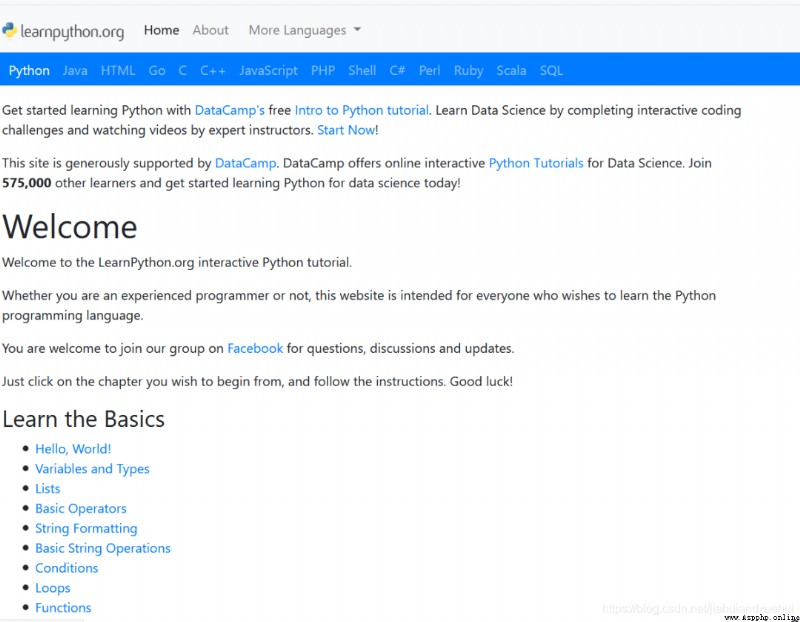The image size is (800, 622).
Task: Select the C language tab
Action: point(183,70)
